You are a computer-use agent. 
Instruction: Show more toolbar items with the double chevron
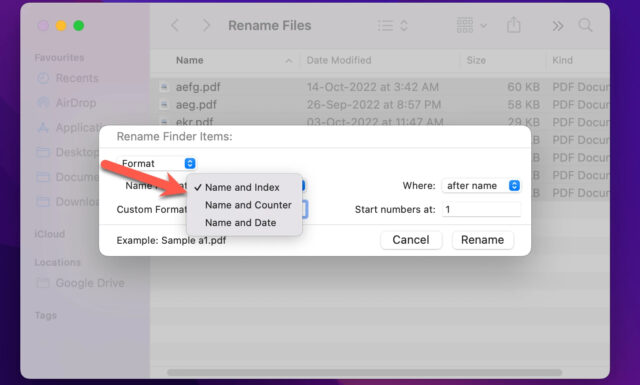pos(558,26)
